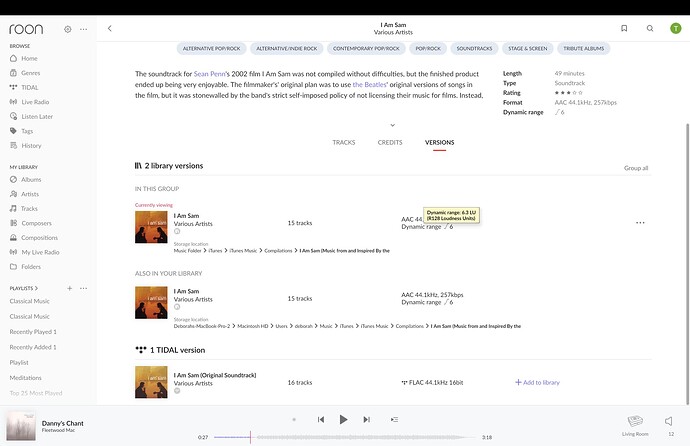The width and height of the screenshot is (690, 446).
Task: Open Genres in sidebar
Action: [x=25, y=73]
